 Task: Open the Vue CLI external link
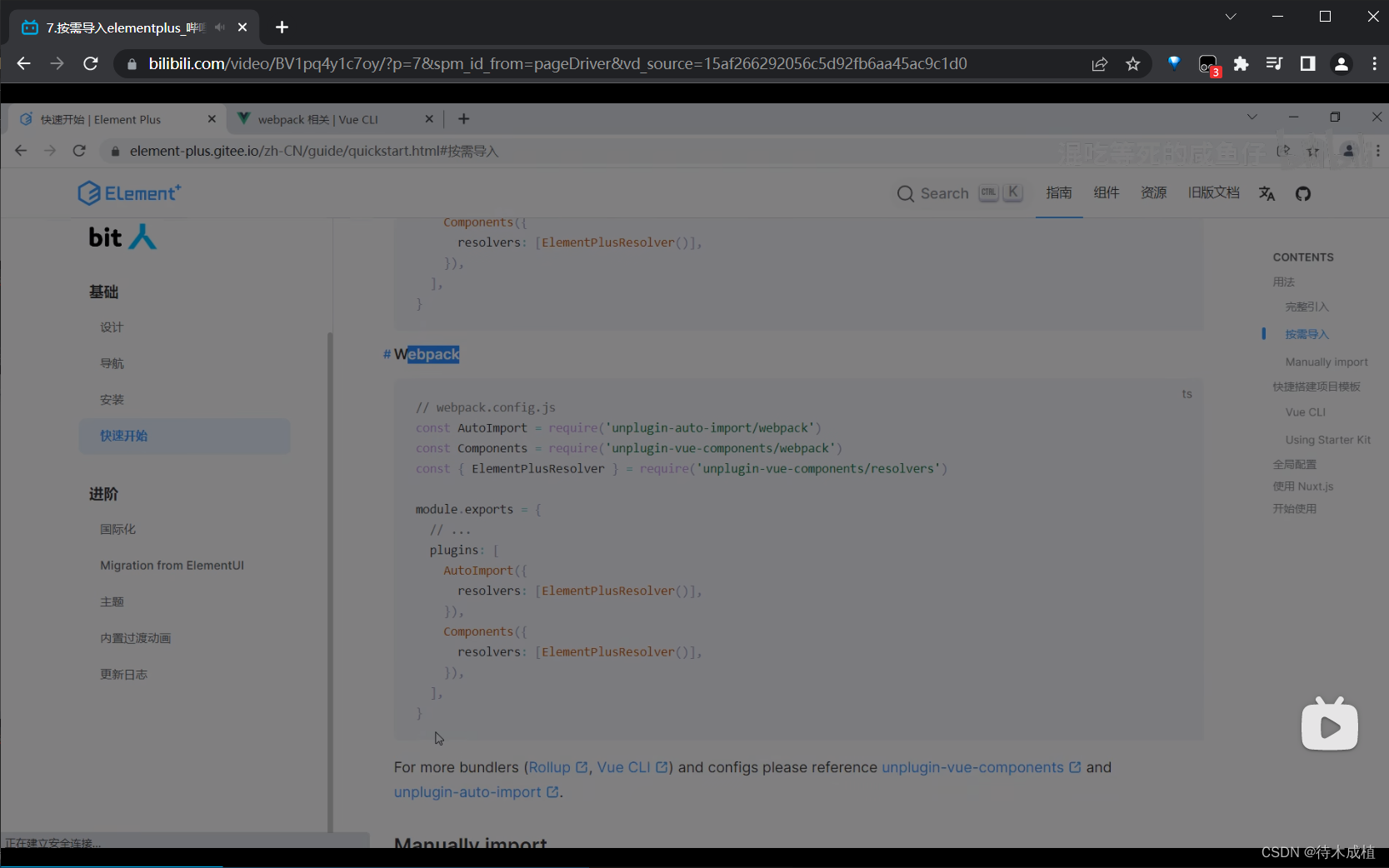632,767
